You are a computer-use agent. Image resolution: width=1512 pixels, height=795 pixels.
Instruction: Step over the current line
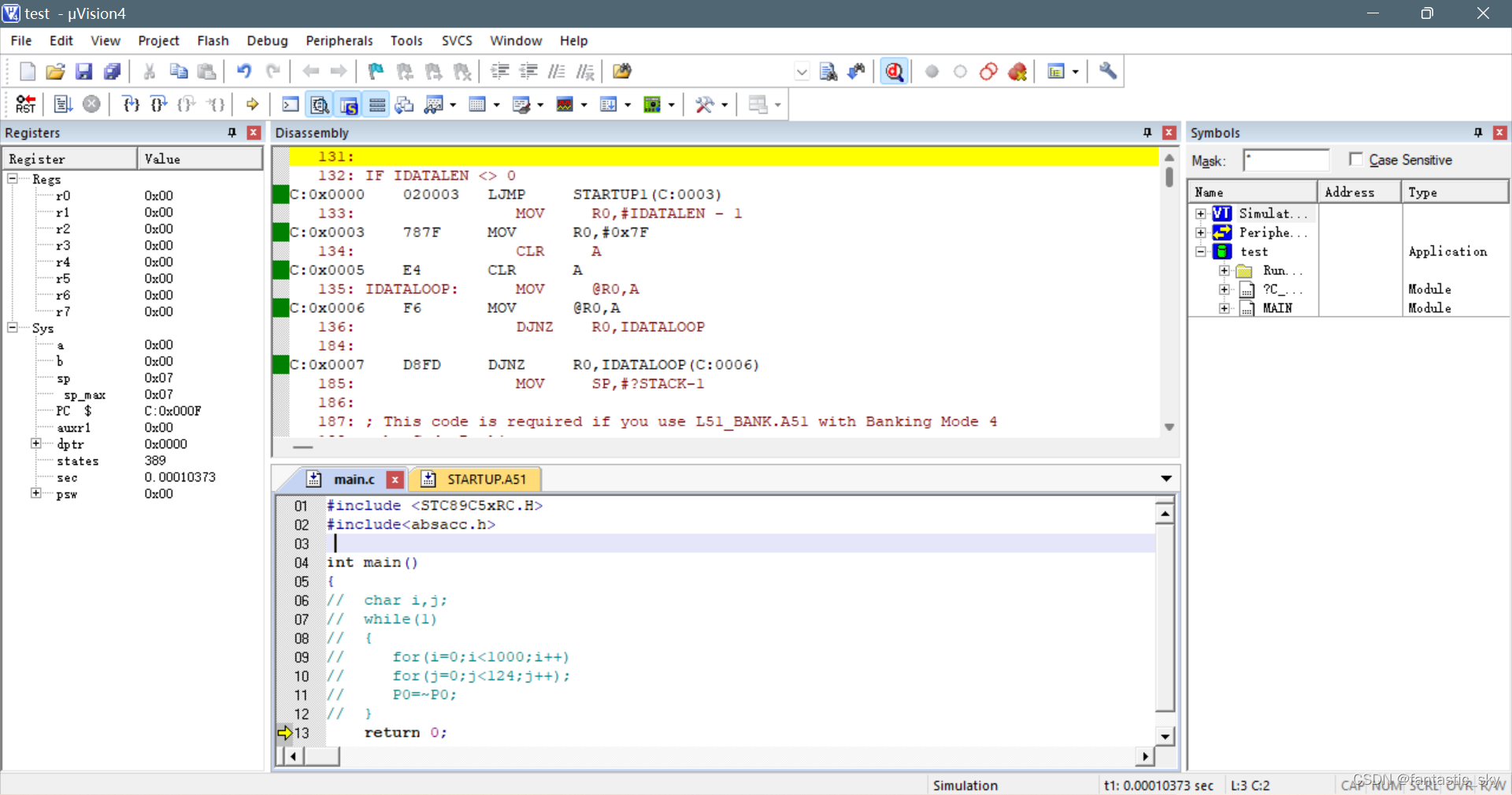[159, 104]
